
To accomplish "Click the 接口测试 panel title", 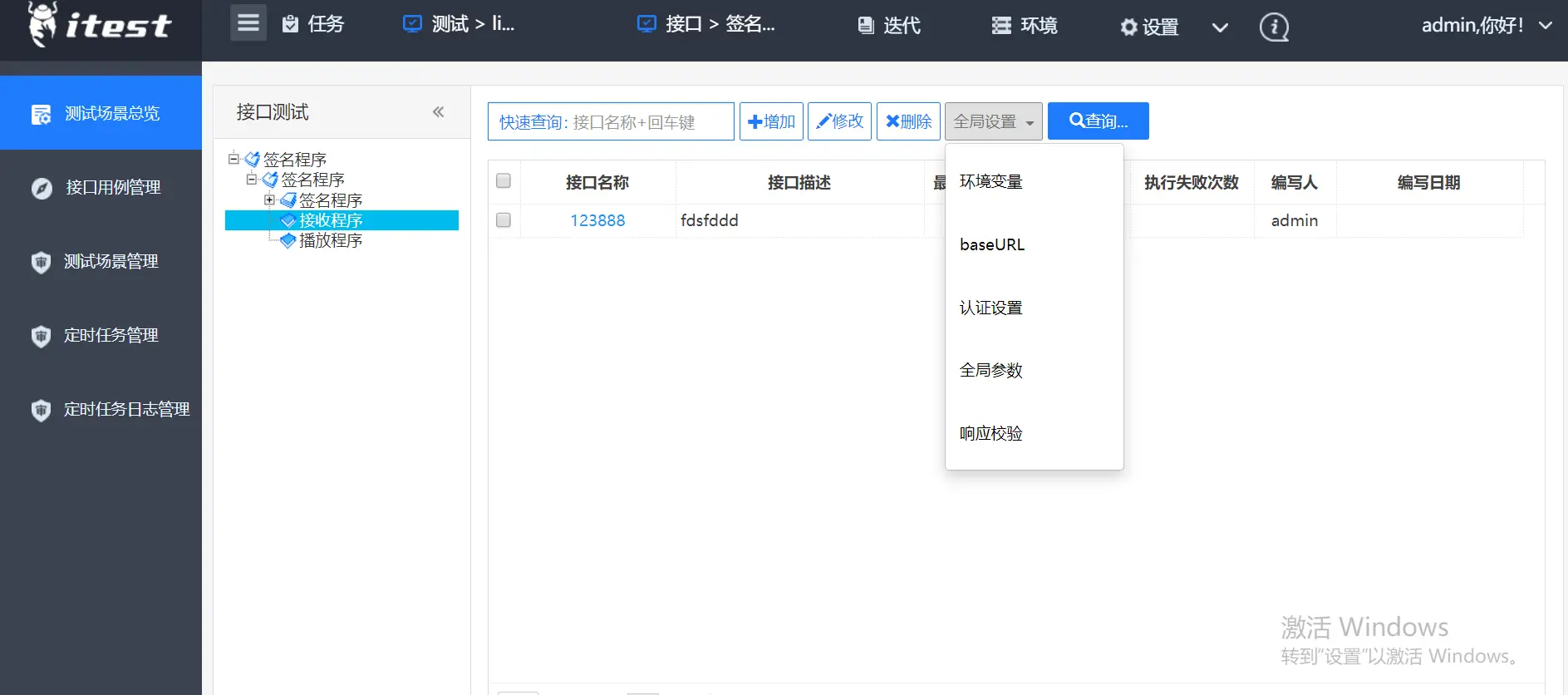I will (273, 112).
